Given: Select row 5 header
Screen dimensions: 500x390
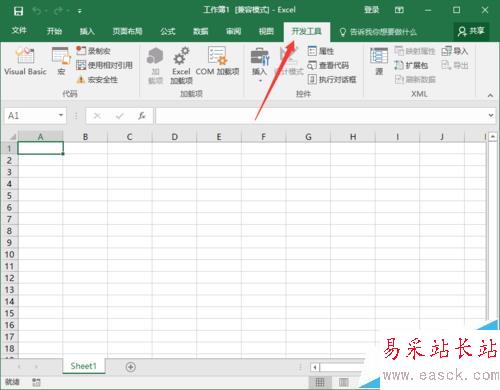Looking at the screenshot, I should [9, 196].
